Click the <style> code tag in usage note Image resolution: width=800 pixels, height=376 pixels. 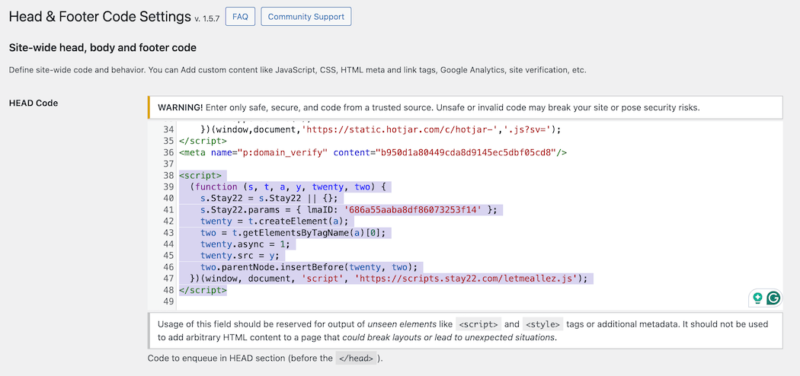tap(543, 324)
